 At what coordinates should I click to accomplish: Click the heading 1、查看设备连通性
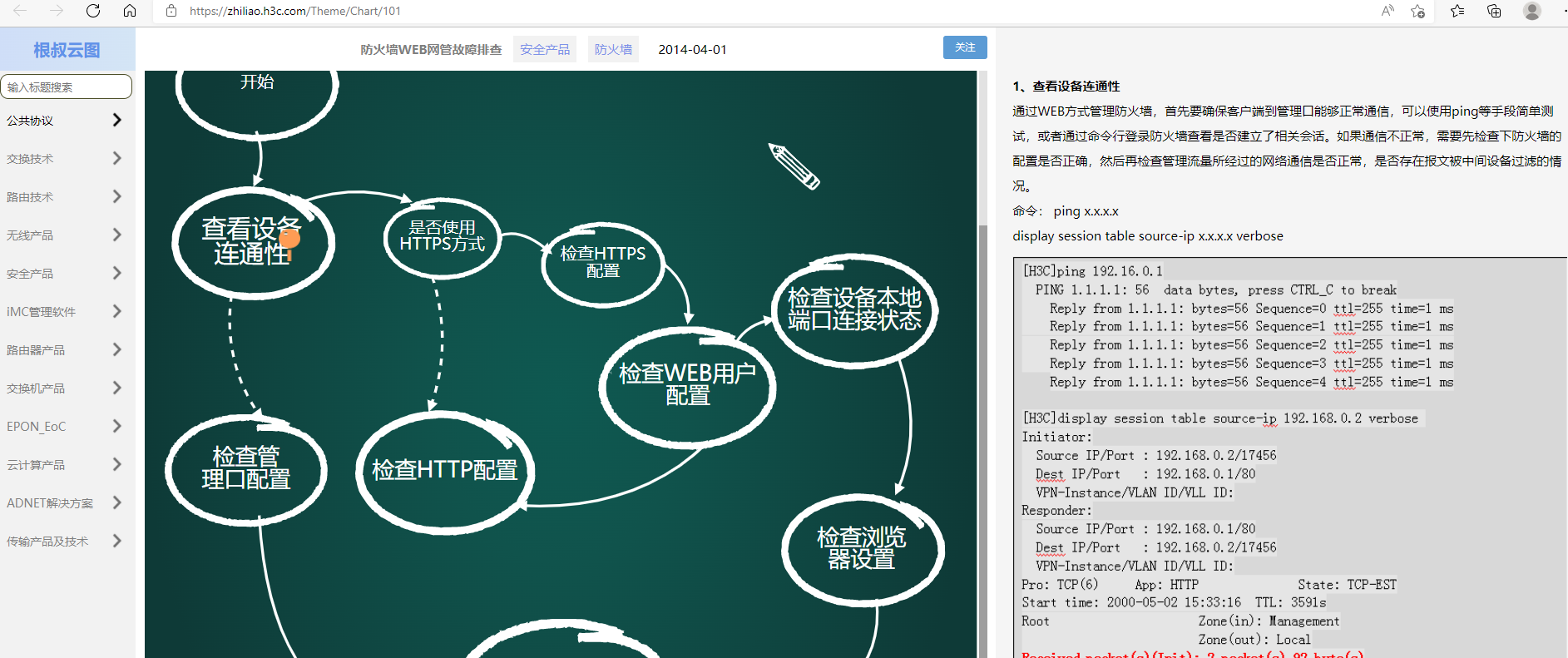[1066, 86]
